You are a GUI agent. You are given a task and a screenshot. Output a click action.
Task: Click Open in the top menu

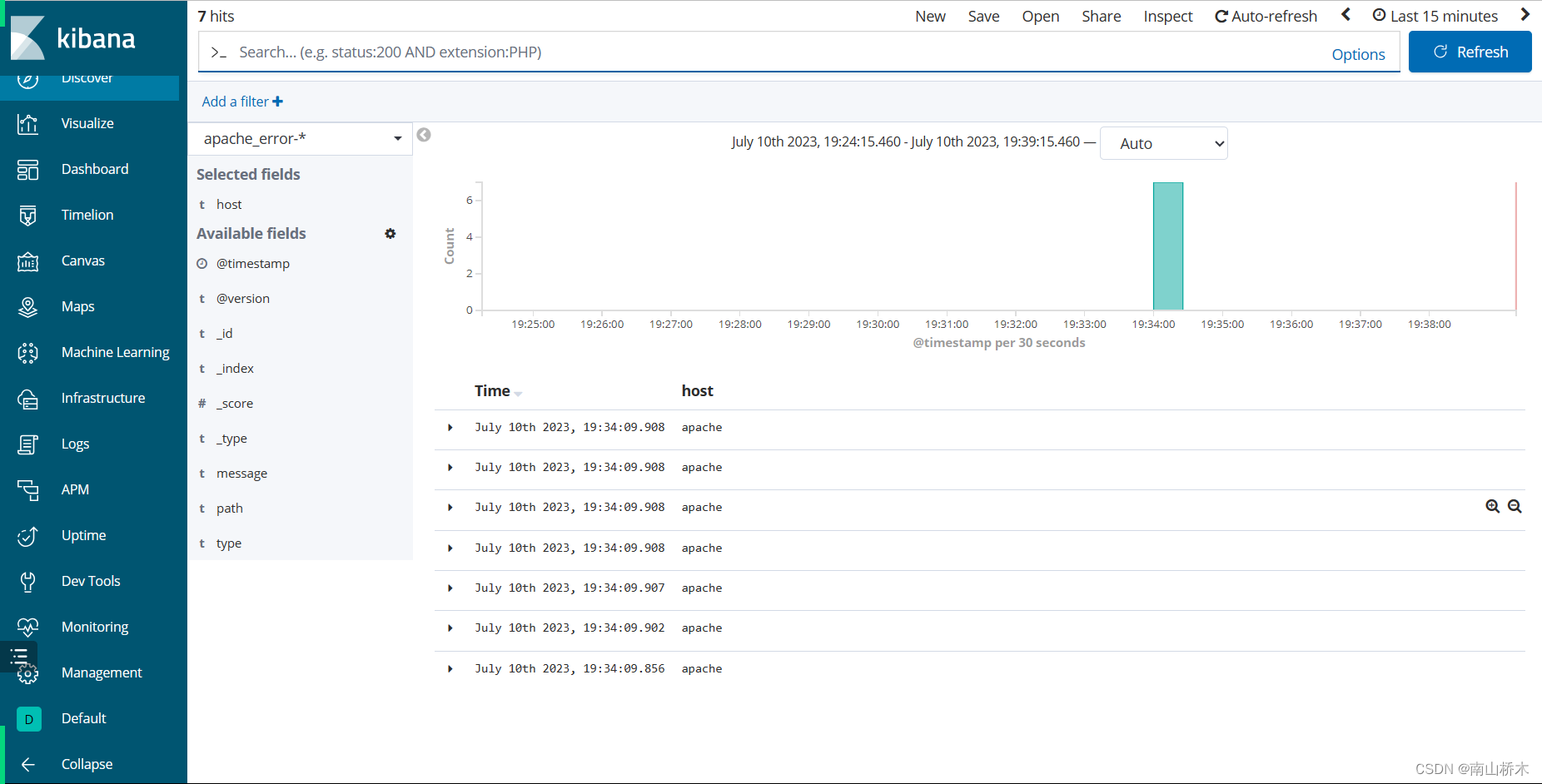click(x=1041, y=16)
